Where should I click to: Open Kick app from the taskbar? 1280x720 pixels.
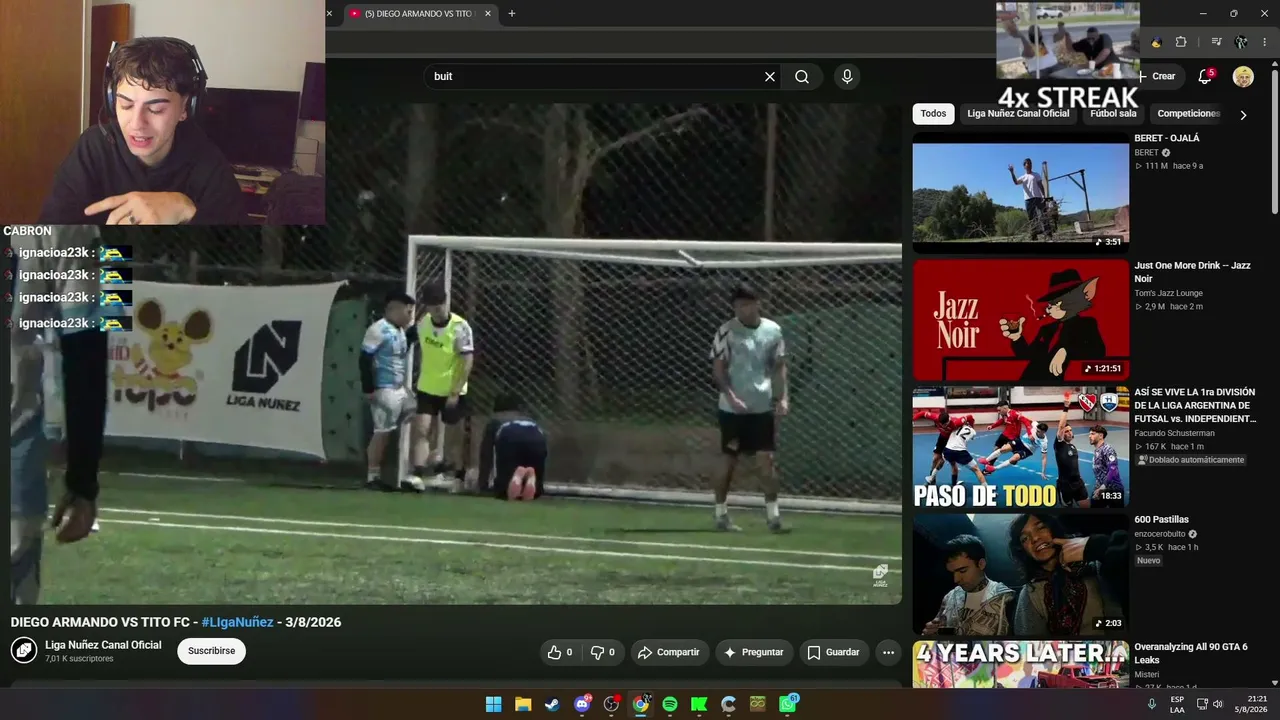click(699, 704)
